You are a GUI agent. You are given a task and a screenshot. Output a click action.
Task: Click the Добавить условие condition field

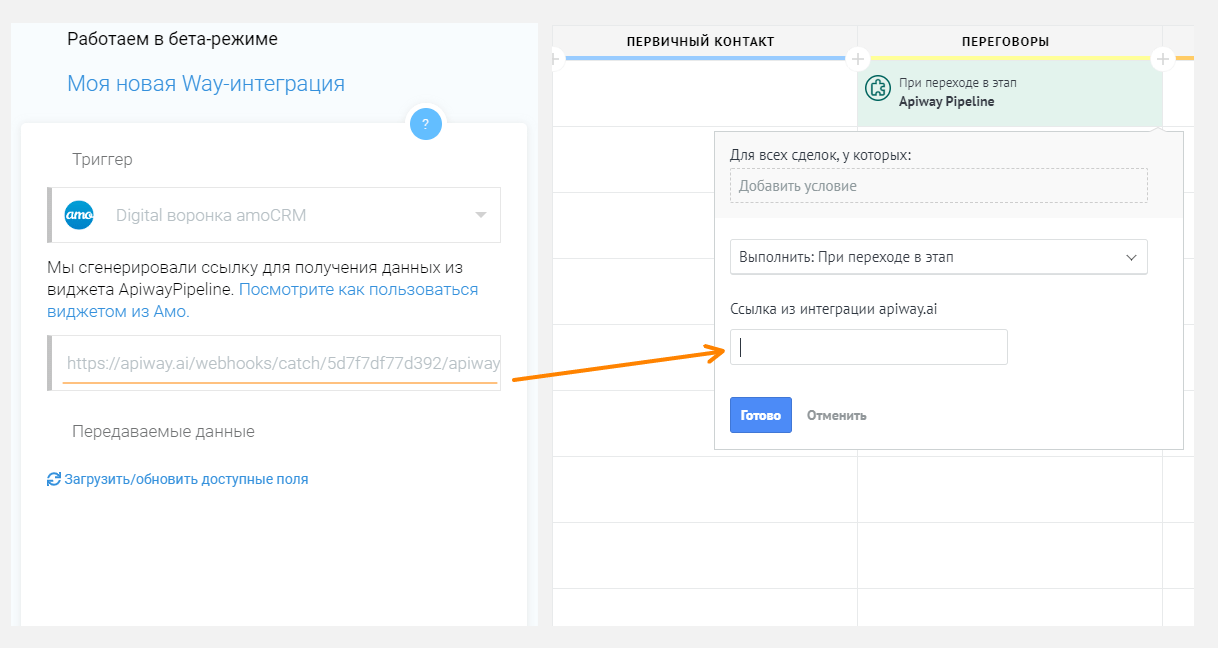tap(939, 185)
